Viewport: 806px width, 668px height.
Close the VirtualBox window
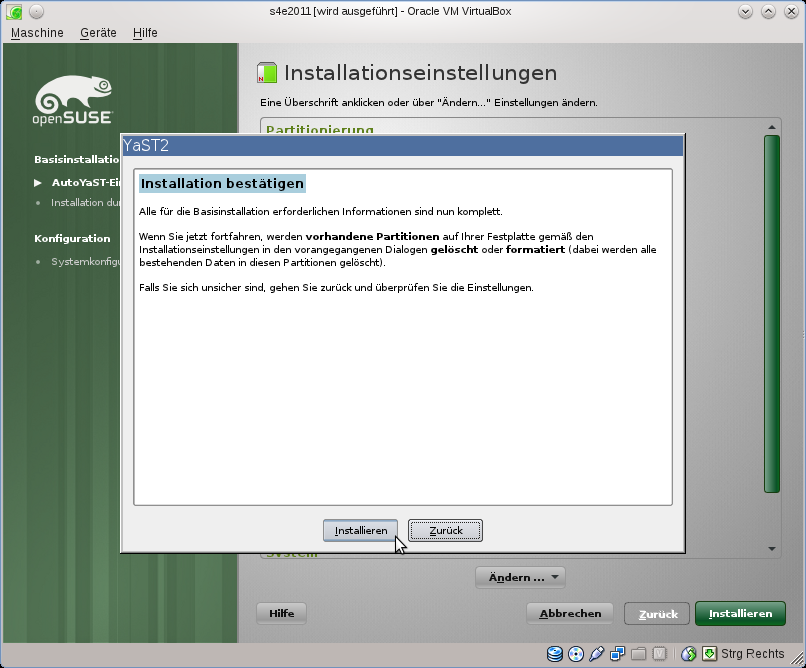(x=792, y=11)
